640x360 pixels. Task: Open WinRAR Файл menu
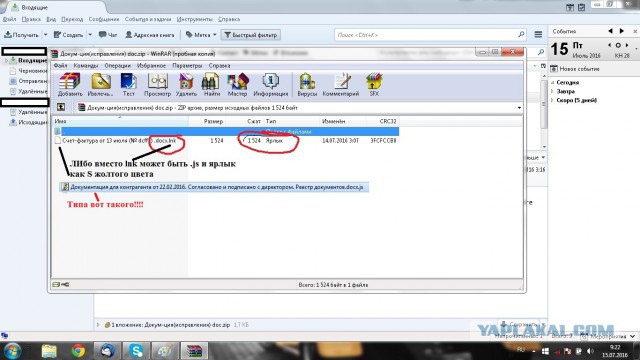click(60, 65)
